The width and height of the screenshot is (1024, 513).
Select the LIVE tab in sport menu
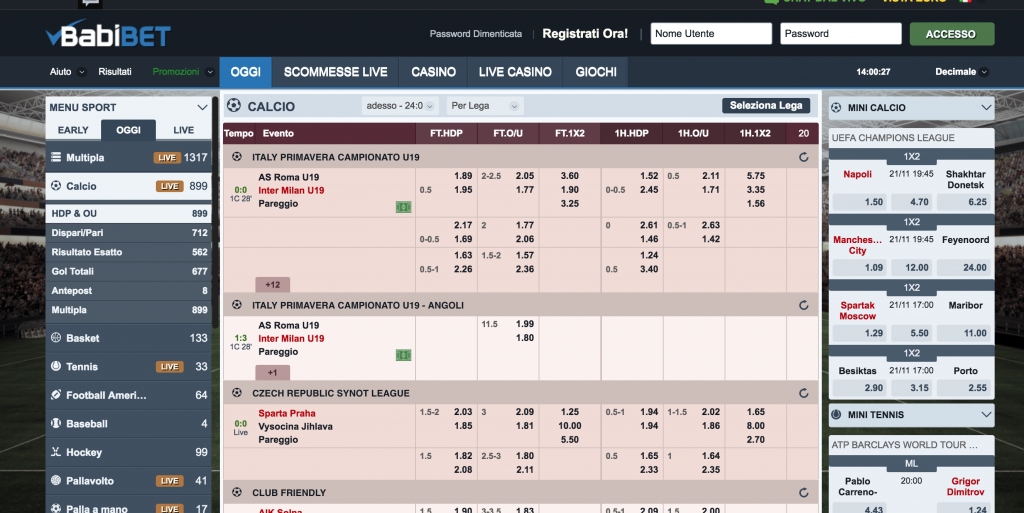pyautogui.click(x=184, y=130)
